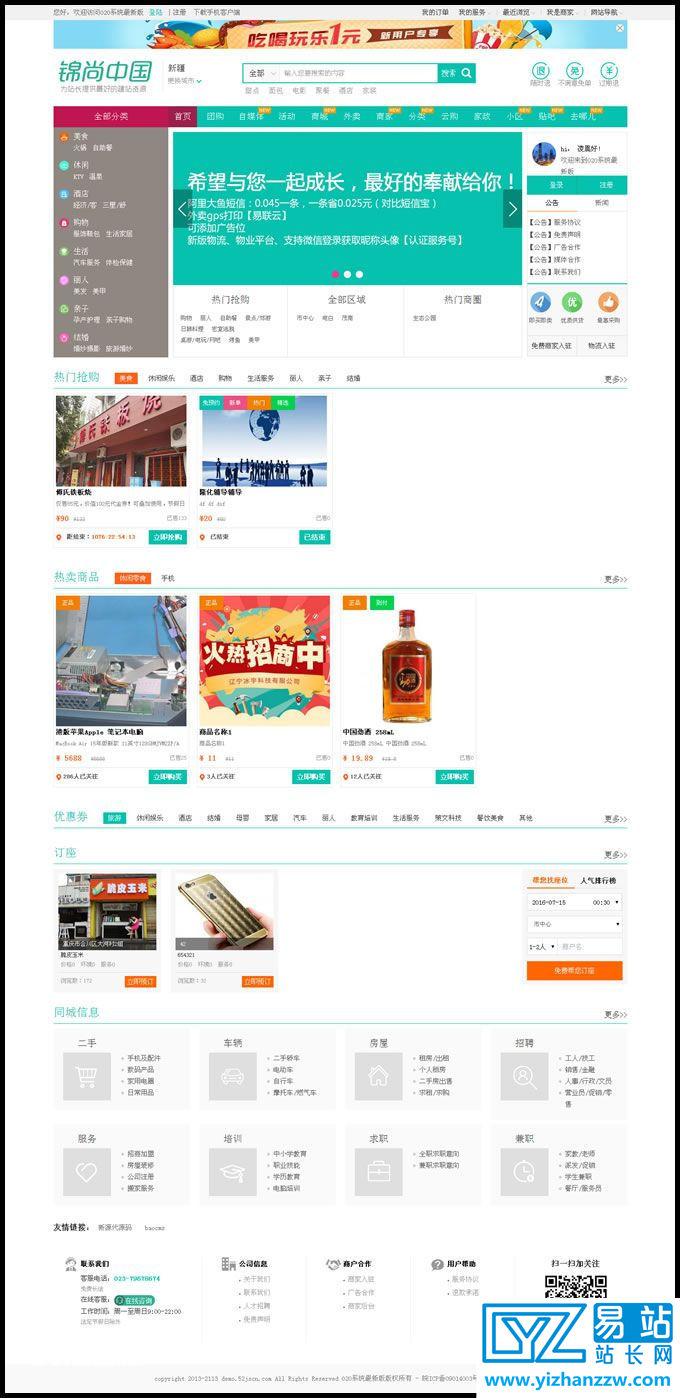Click the 求职 briefcase icon
Viewport: 680px width, 1398px height.
tap(379, 1172)
